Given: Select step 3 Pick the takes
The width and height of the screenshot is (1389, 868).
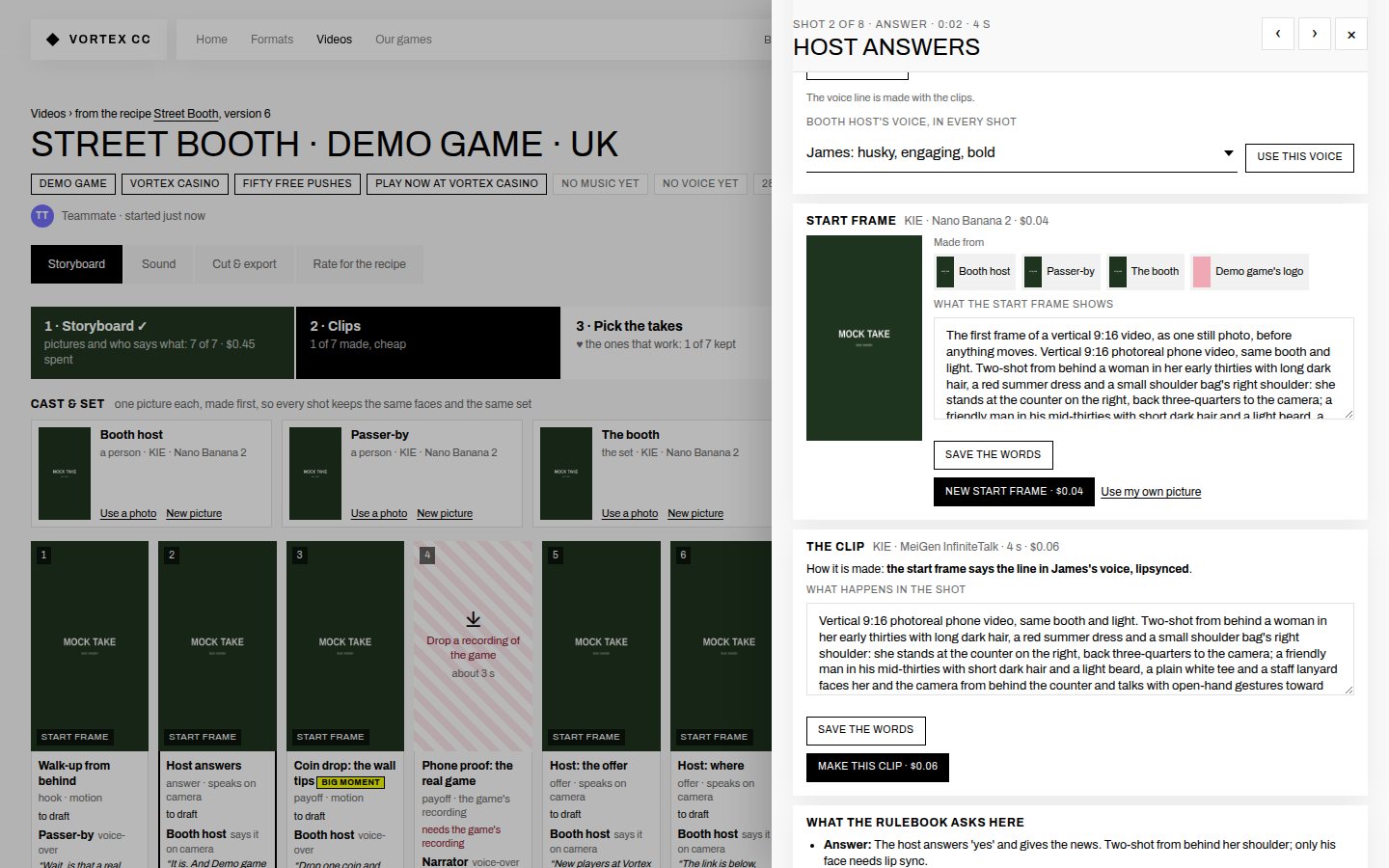Looking at the screenshot, I should coord(667,342).
